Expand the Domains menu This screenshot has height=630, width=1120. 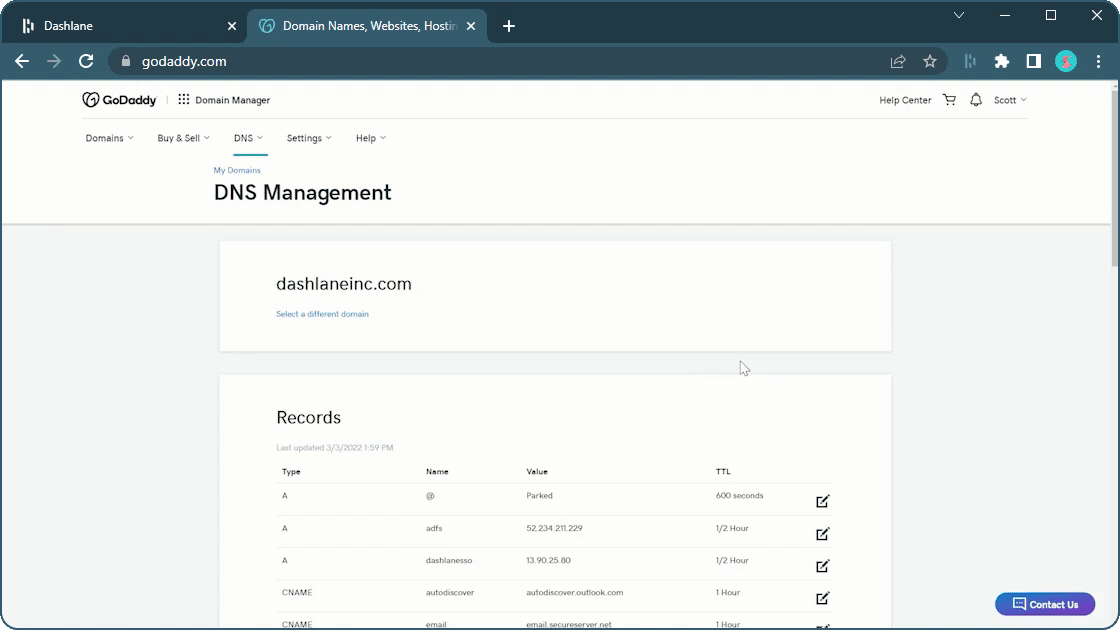pyautogui.click(x=109, y=138)
